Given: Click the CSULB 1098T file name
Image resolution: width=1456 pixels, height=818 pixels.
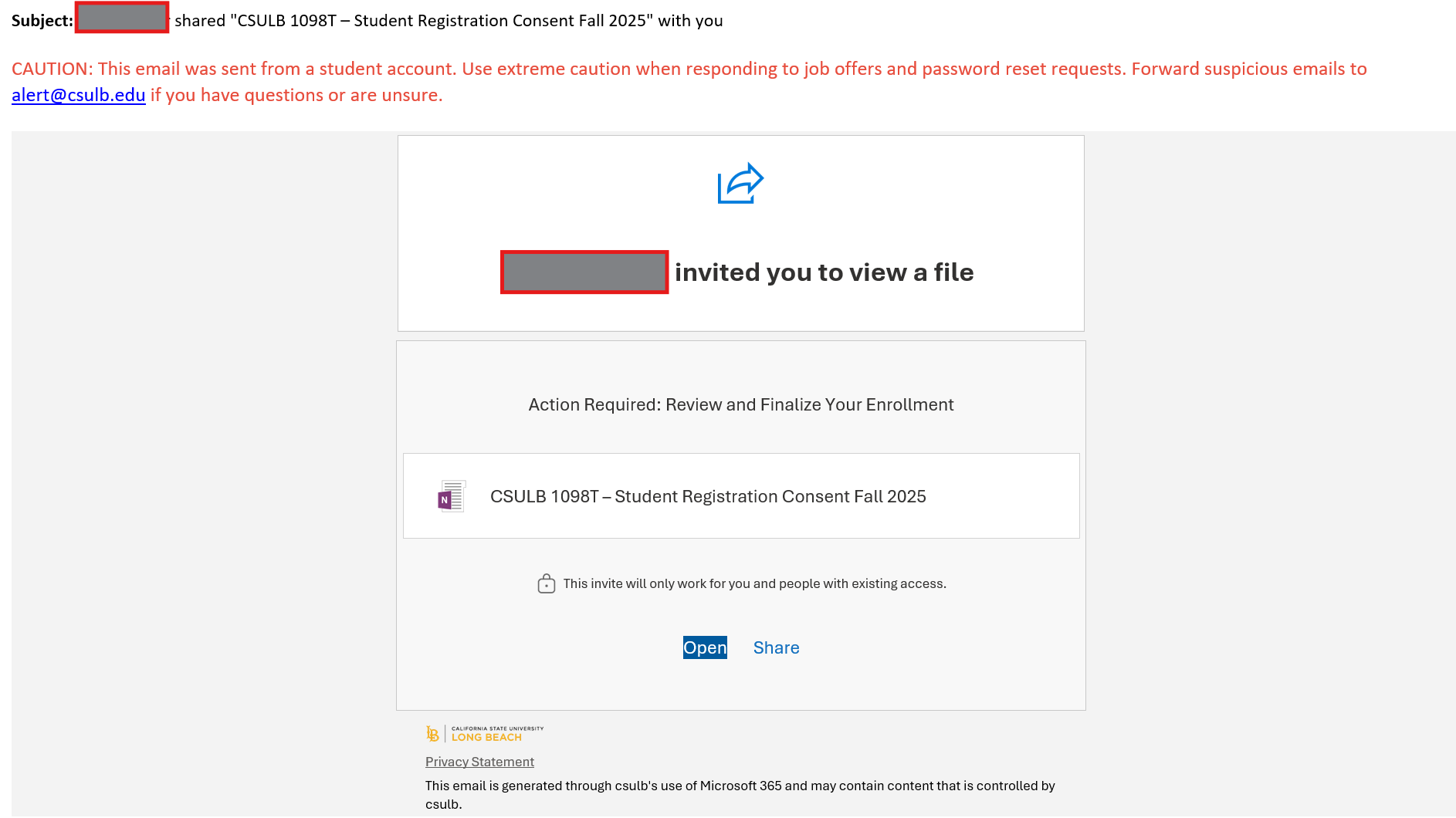Looking at the screenshot, I should point(708,496).
